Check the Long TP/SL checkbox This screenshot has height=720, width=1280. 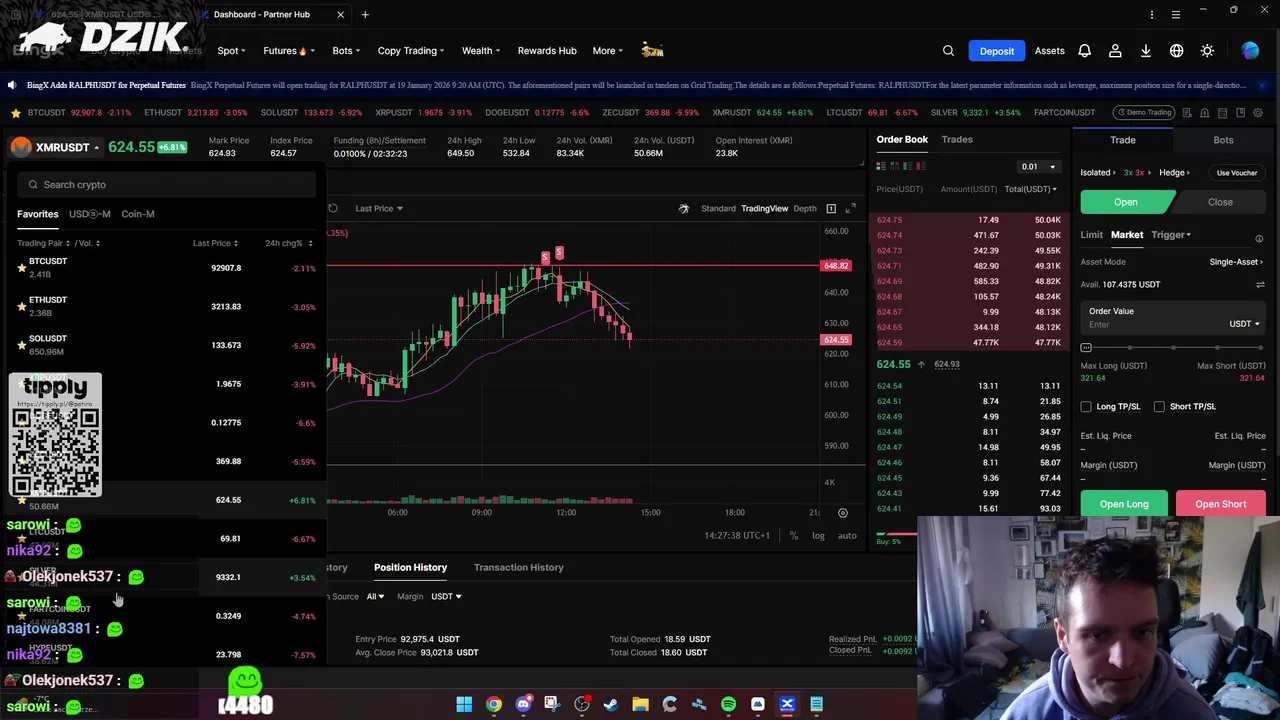tap(1086, 407)
